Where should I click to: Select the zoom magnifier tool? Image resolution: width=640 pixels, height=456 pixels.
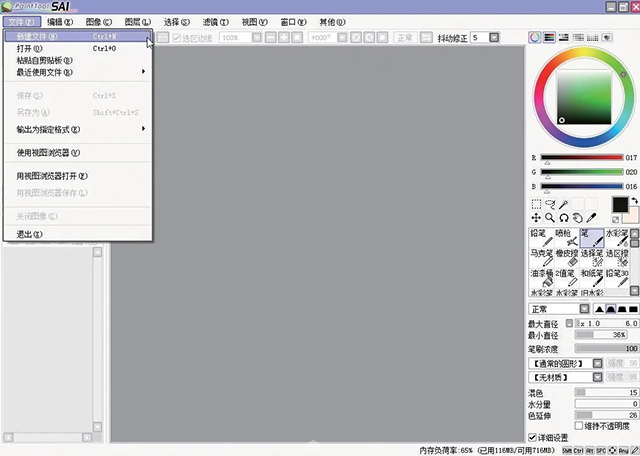click(550, 217)
